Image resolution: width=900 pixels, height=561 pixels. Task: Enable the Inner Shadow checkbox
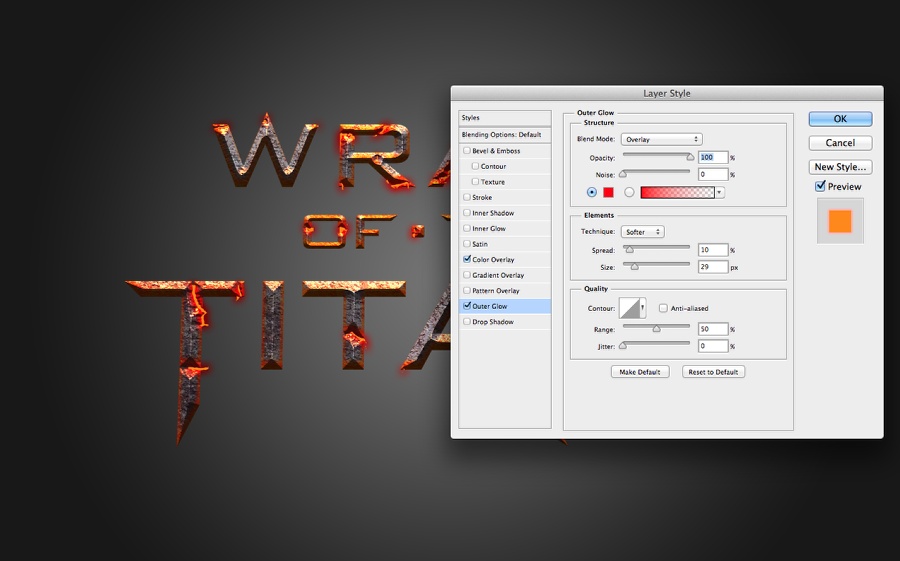[x=467, y=212]
